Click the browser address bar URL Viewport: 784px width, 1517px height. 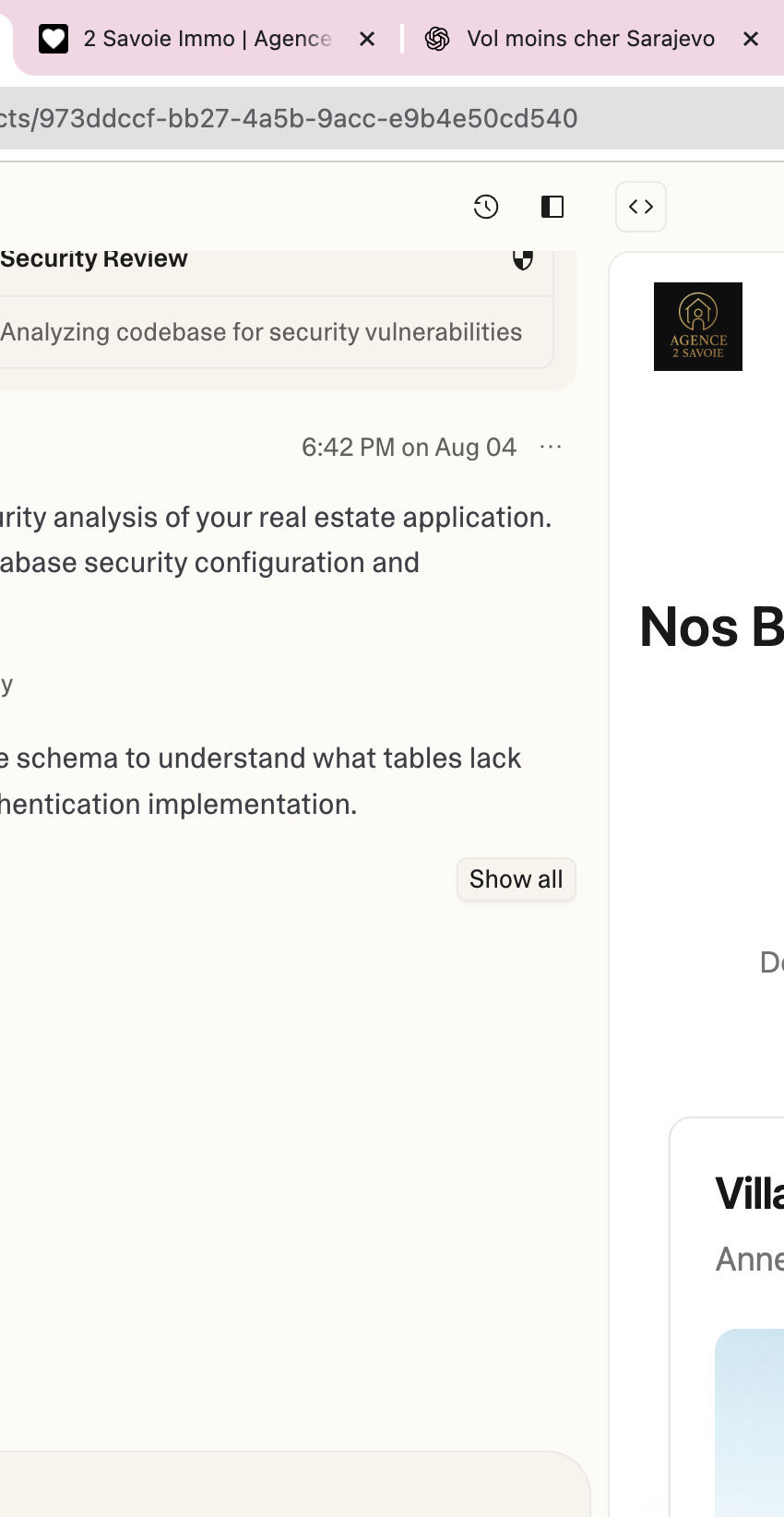pos(289,118)
